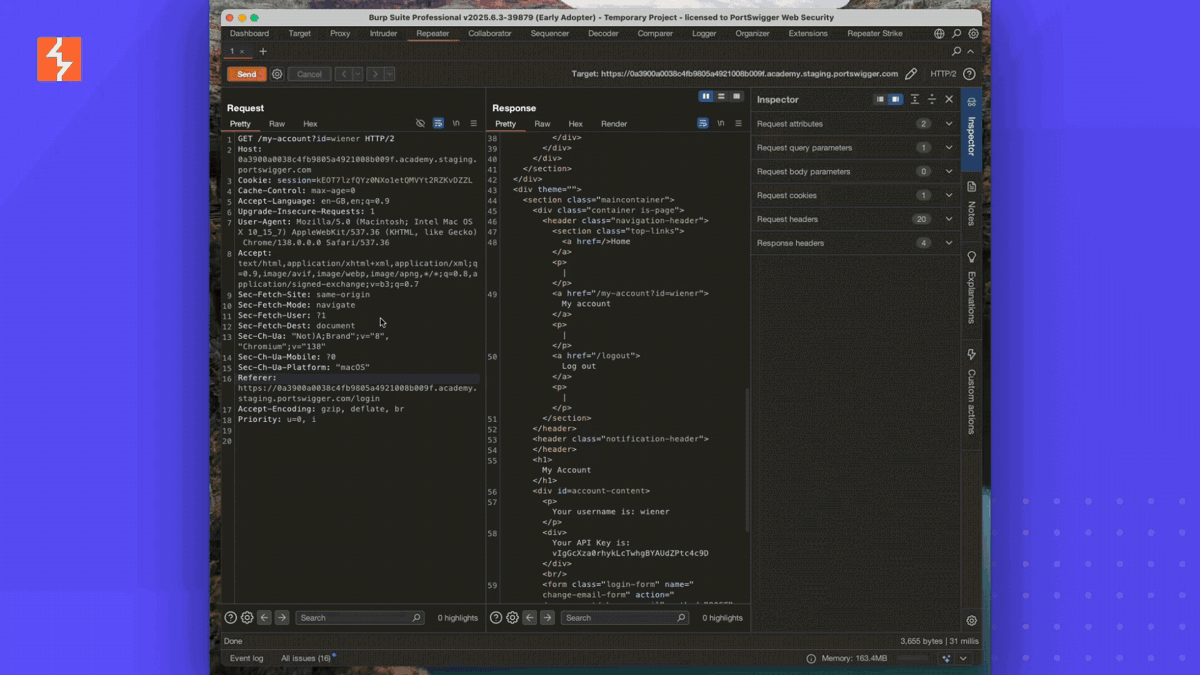Go to next Response search match
1200x675 pixels.
[x=547, y=618]
